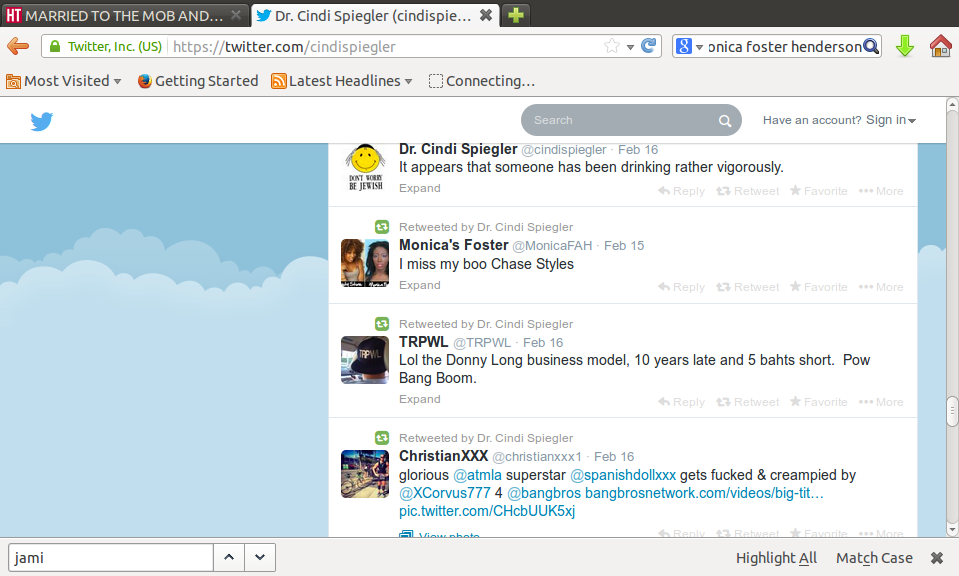This screenshot has width=959, height=576.
Task: Open the @MonicaFAH handle link
Action: pos(552,246)
